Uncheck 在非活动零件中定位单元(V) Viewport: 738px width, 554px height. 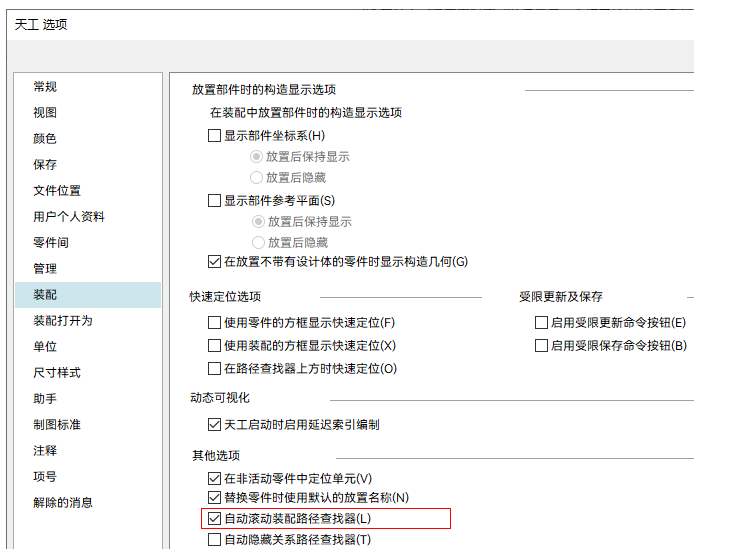[x=214, y=479]
